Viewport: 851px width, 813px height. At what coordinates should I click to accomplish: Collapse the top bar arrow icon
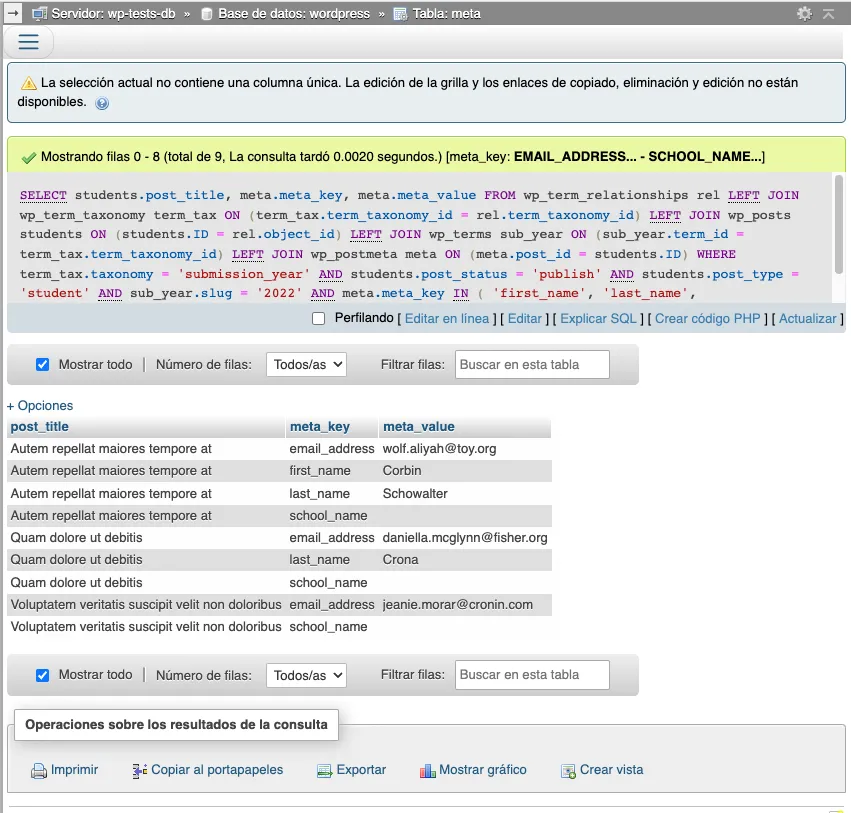coord(828,14)
